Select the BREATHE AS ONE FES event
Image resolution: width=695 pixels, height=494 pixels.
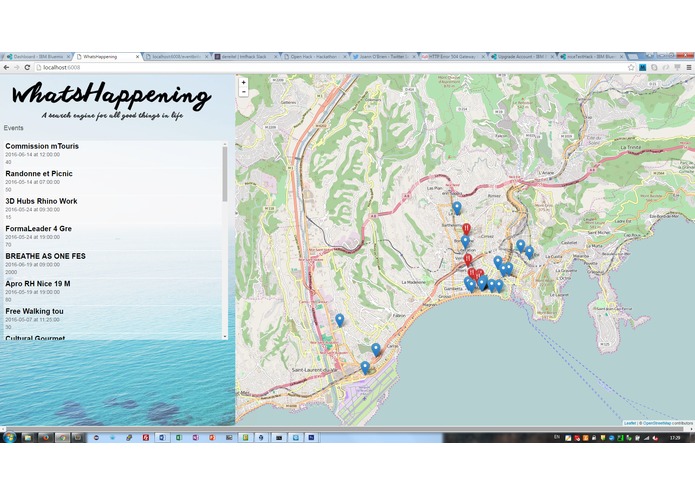coord(113,263)
